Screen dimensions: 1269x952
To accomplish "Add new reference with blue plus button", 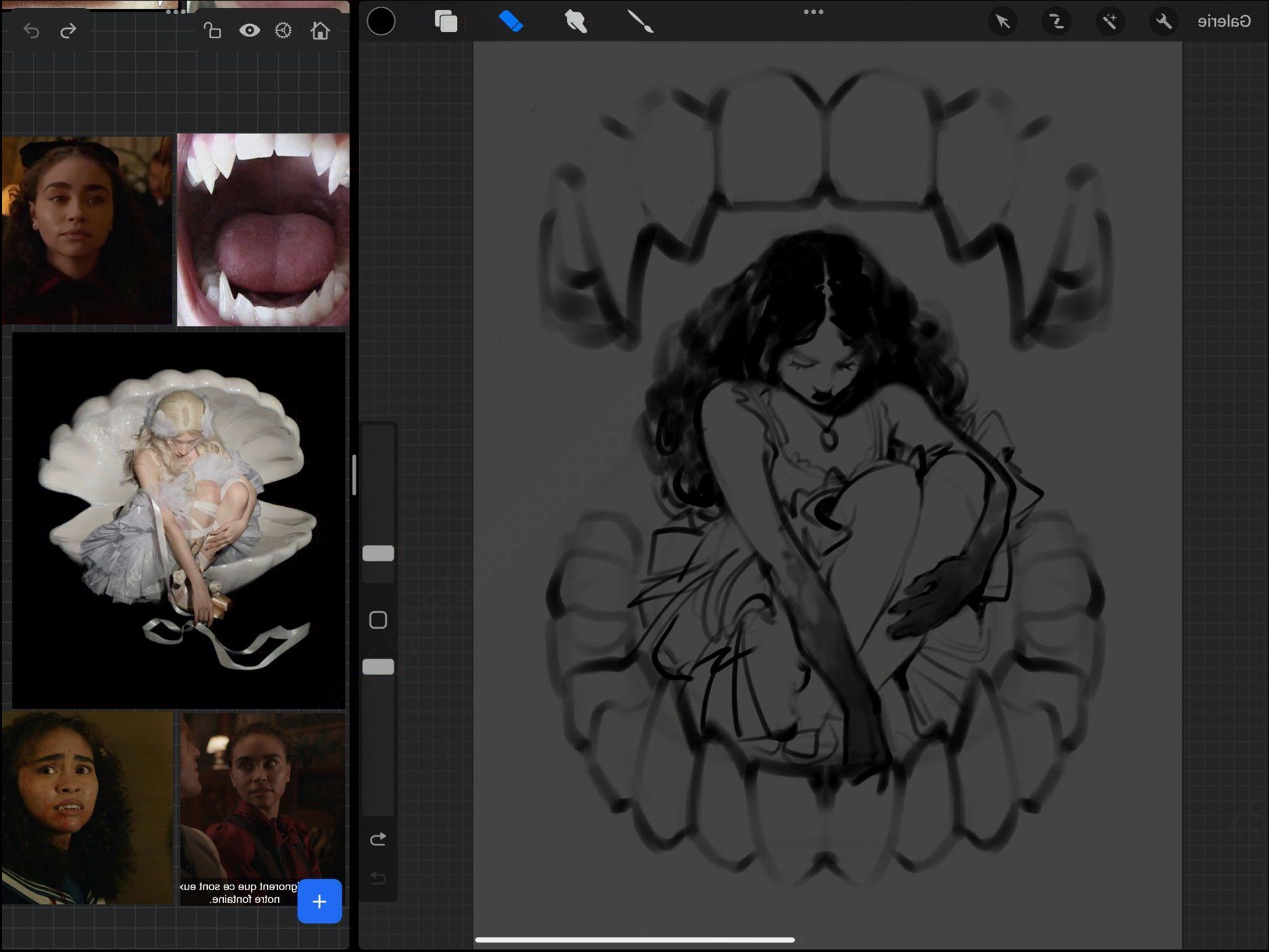I will coord(319,901).
